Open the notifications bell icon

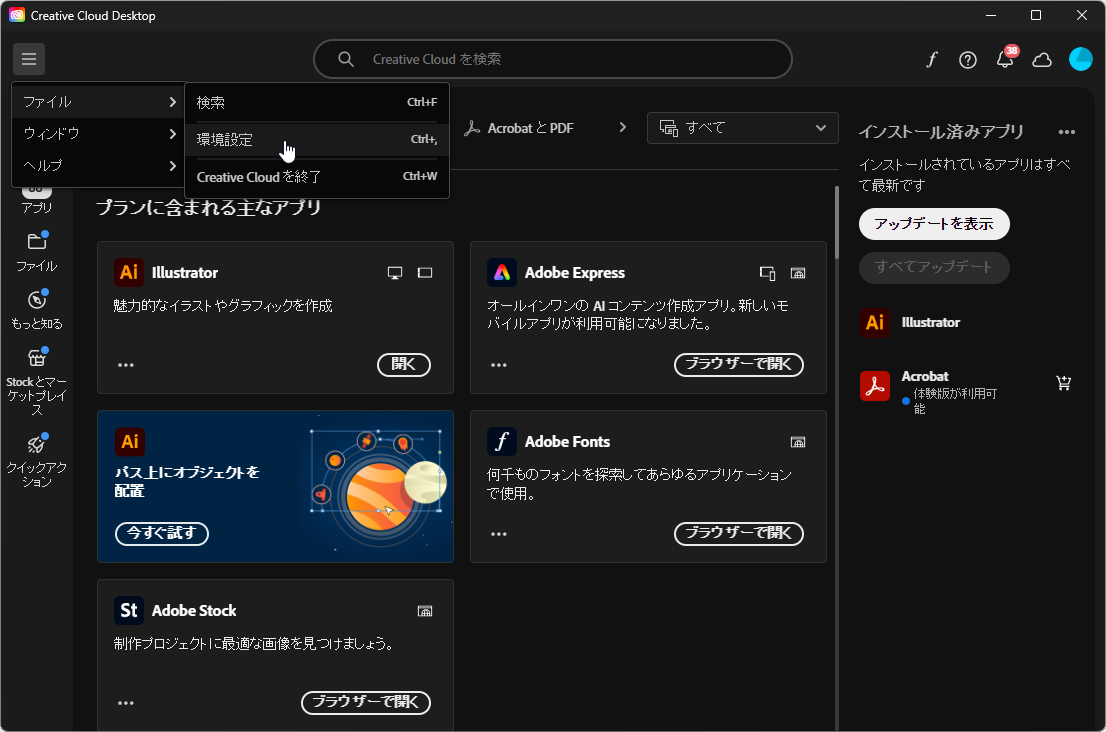click(x=1005, y=60)
